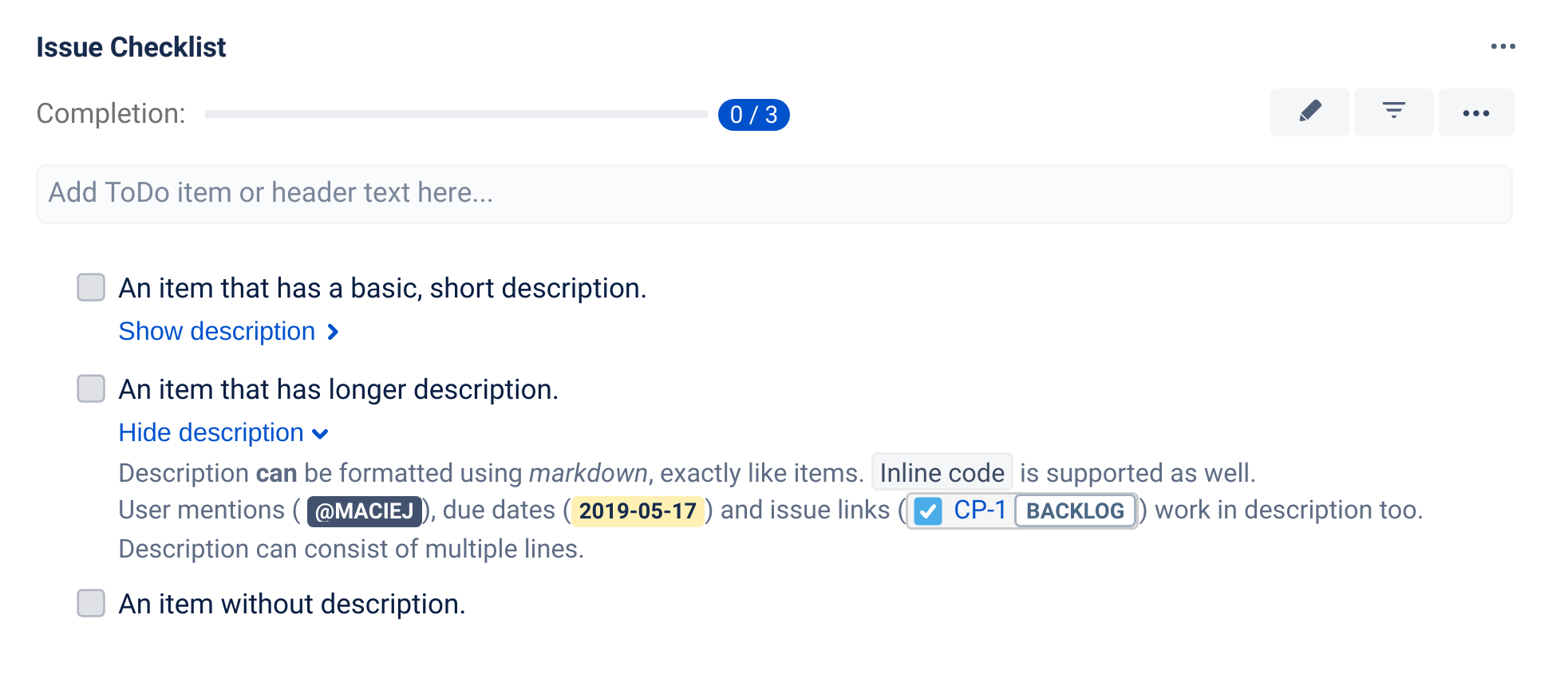This screenshot has height=682, width=1568.
Task: Click the Inline code snippet
Action: [942, 473]
